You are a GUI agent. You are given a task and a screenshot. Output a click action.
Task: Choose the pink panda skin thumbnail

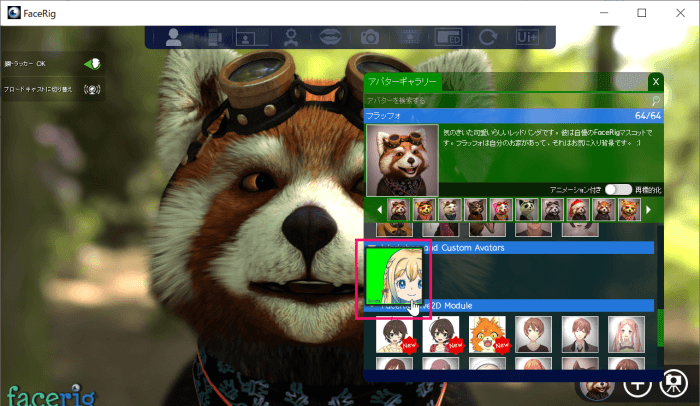(501, 210)
